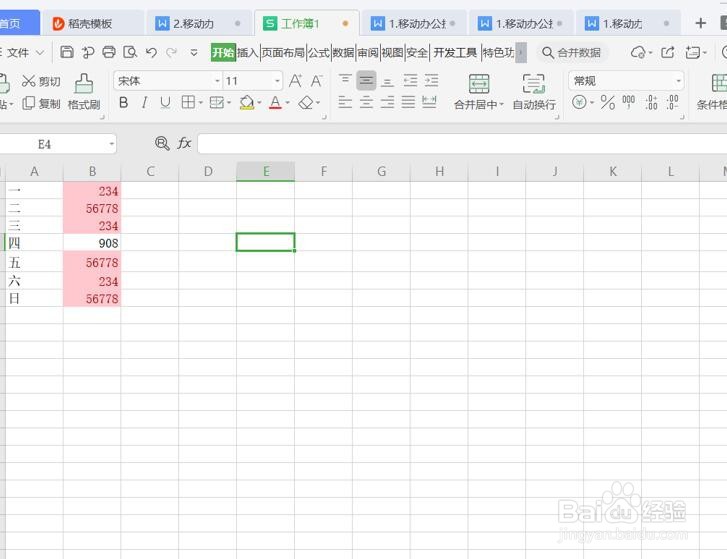Increase indent in cell
This screenshot has height=559, width=727.
pyautogui.click(x=431, y=81)
